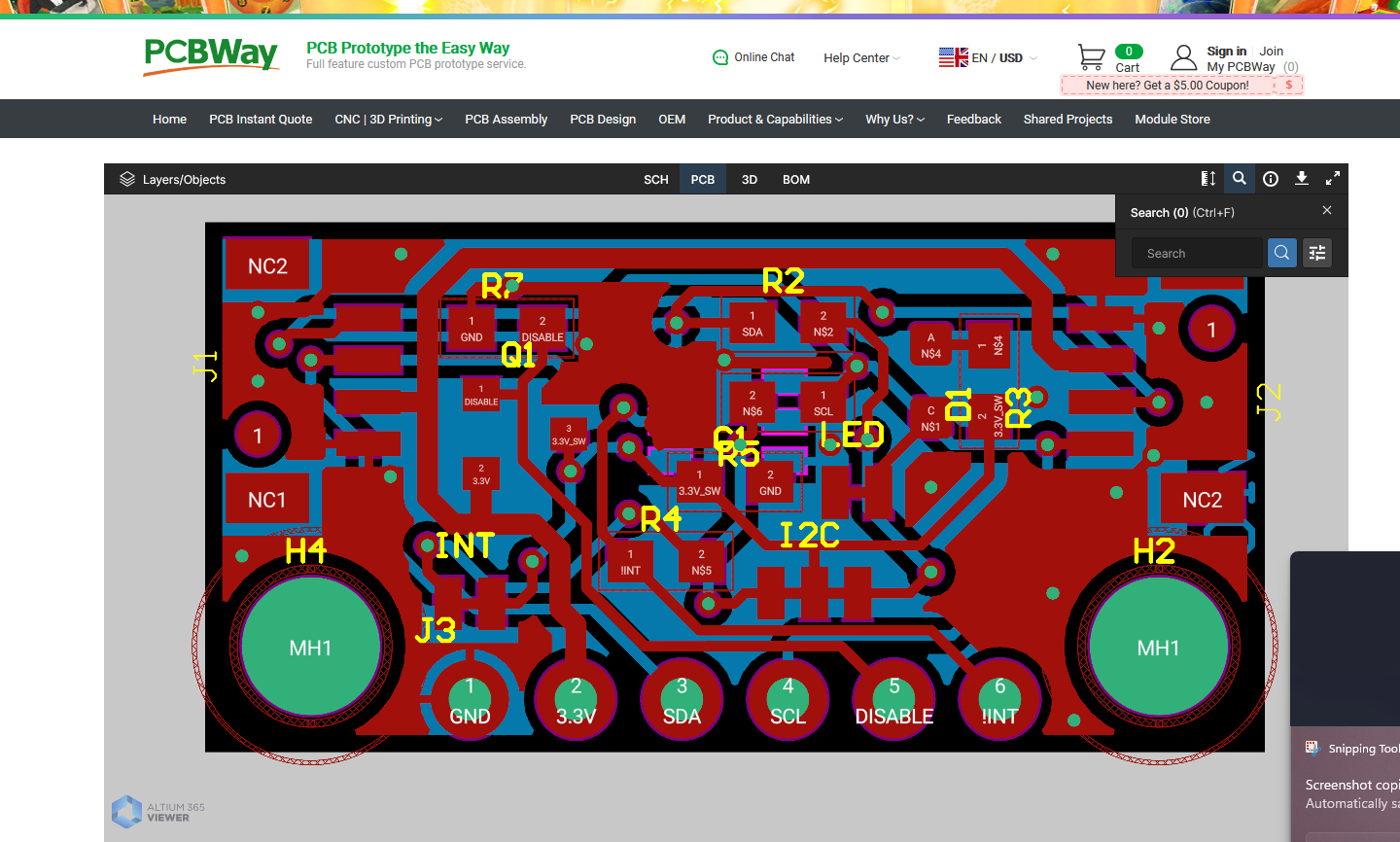Click the country flag icon

pyautogui.click(x=953, y=57)
